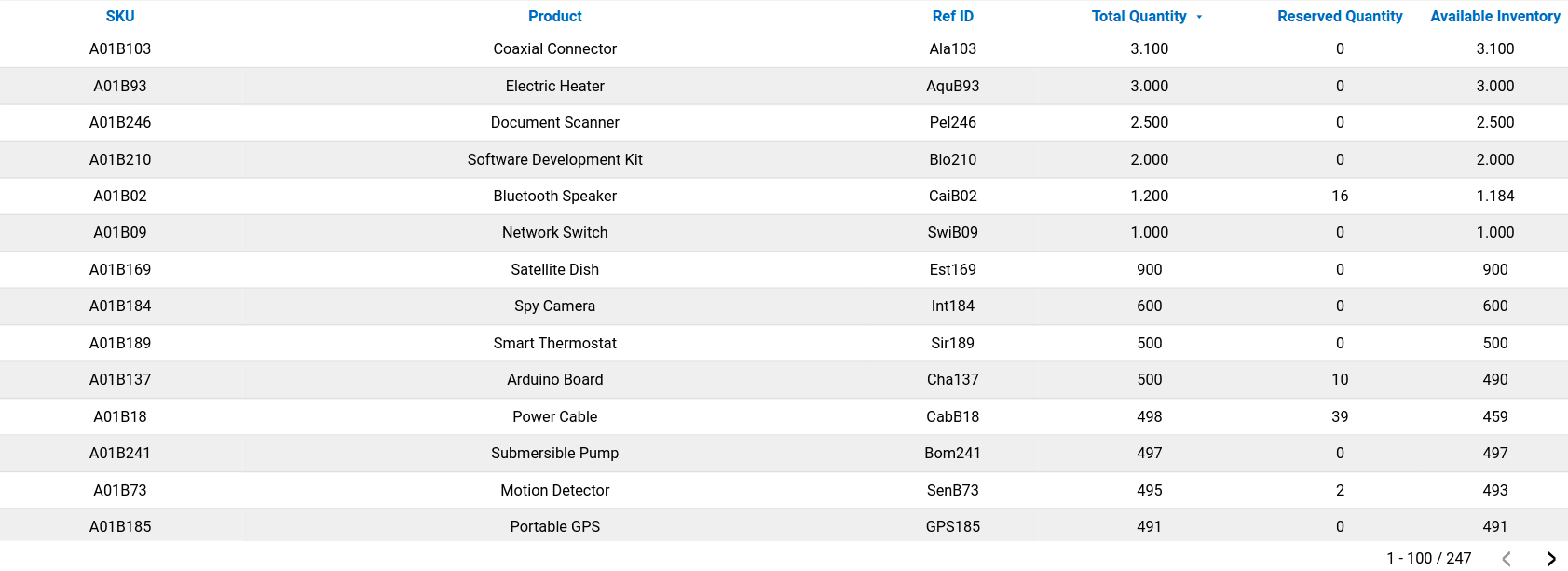Go to next page of results

click(x=1550, y=559)
